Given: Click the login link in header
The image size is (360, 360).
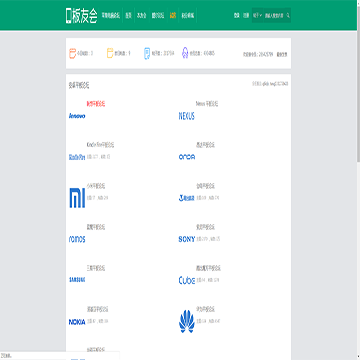Looking at the screenshot, I should (x=237, y=15).
